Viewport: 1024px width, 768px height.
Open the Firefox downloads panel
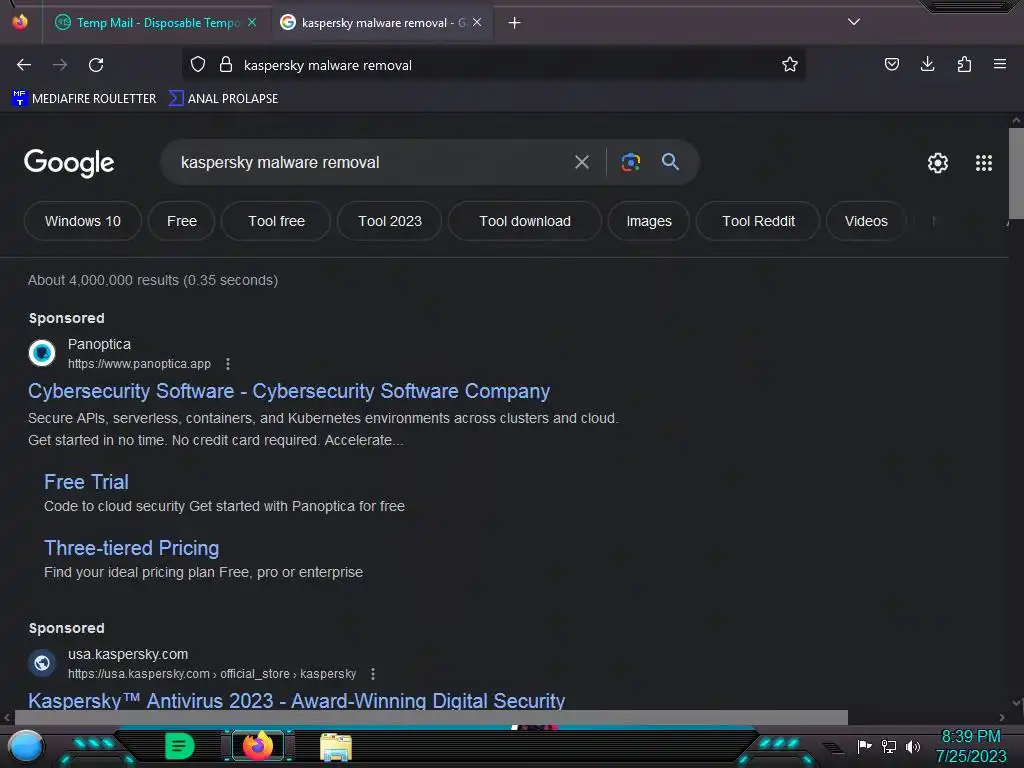coord(927,64)
